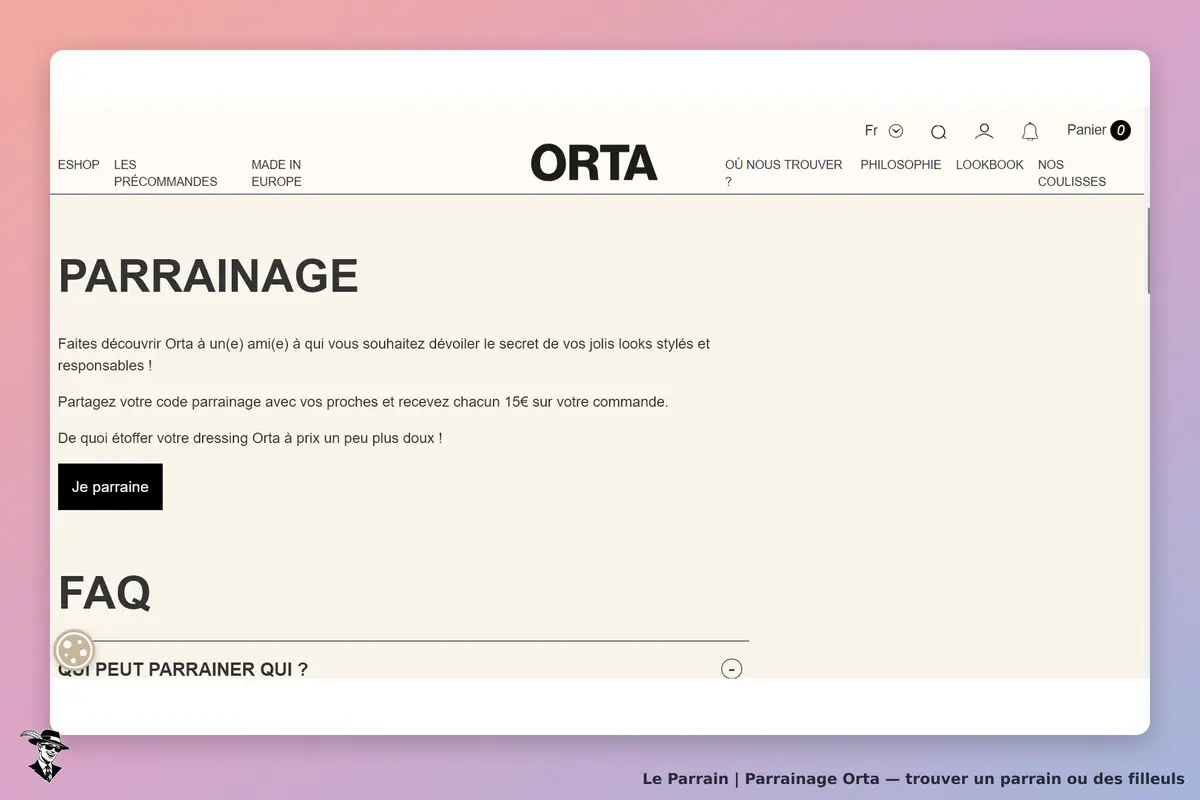Click the notifications bell icon

(x=1030, y=131)
